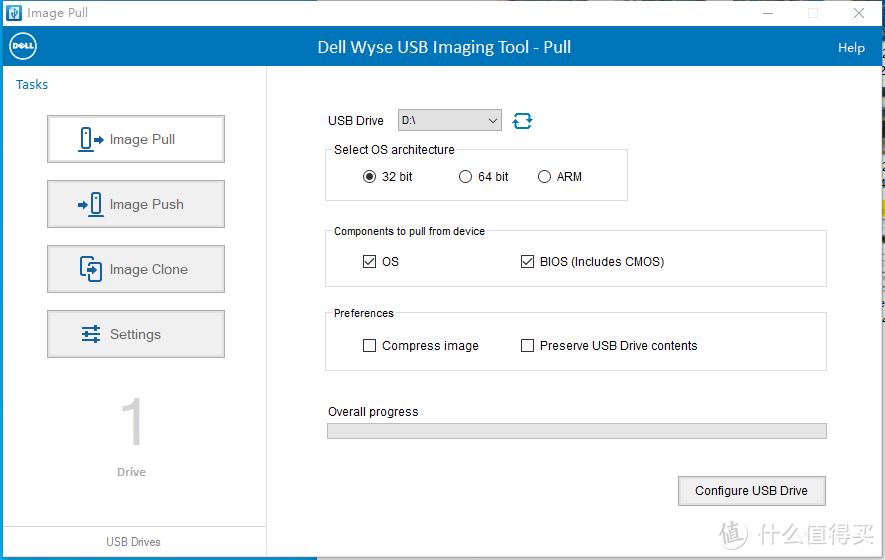The image size is (885, 560).
Task: Click the Dell logo icon
Action: 22,47
